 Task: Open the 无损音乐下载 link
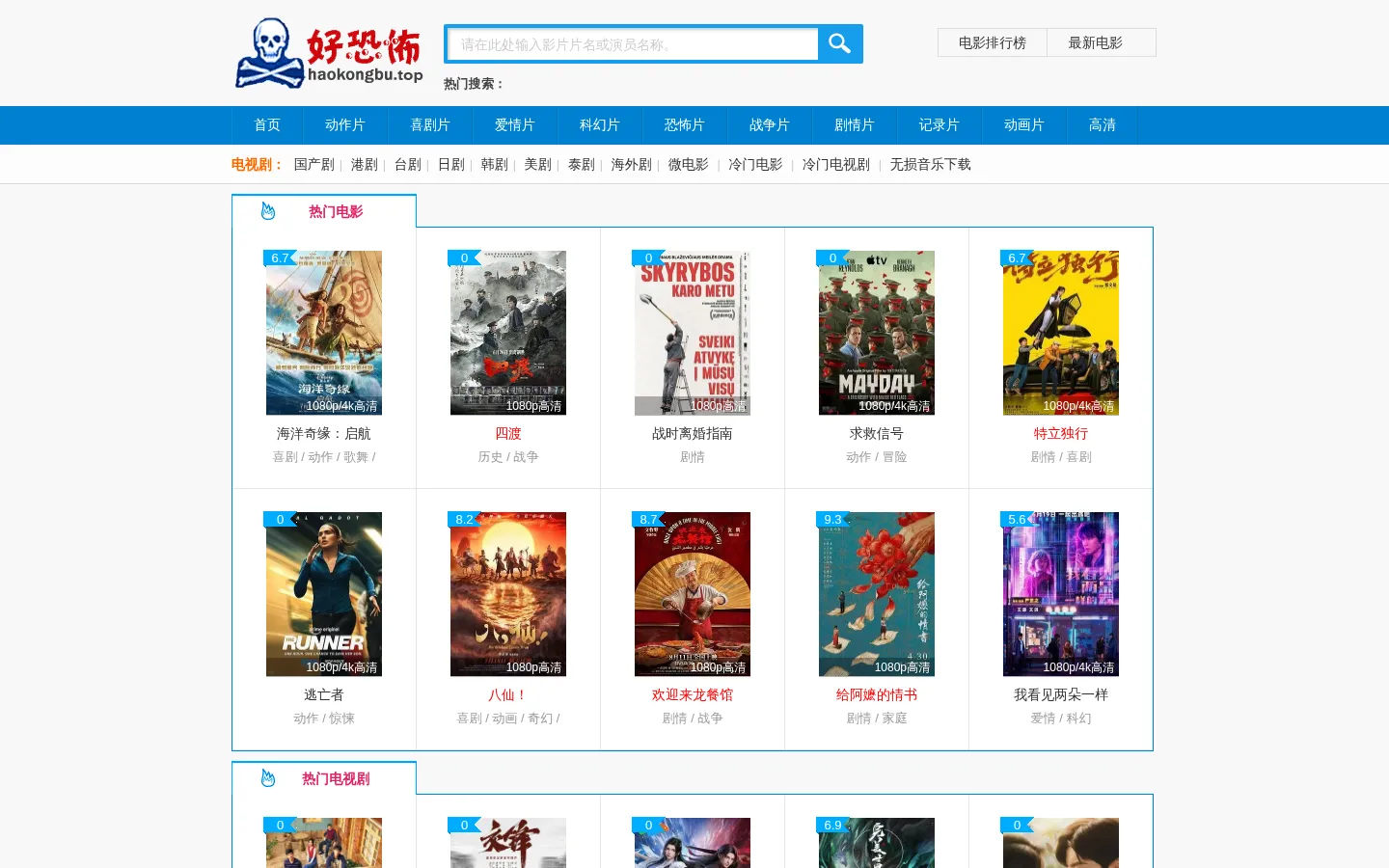[931, 165]
